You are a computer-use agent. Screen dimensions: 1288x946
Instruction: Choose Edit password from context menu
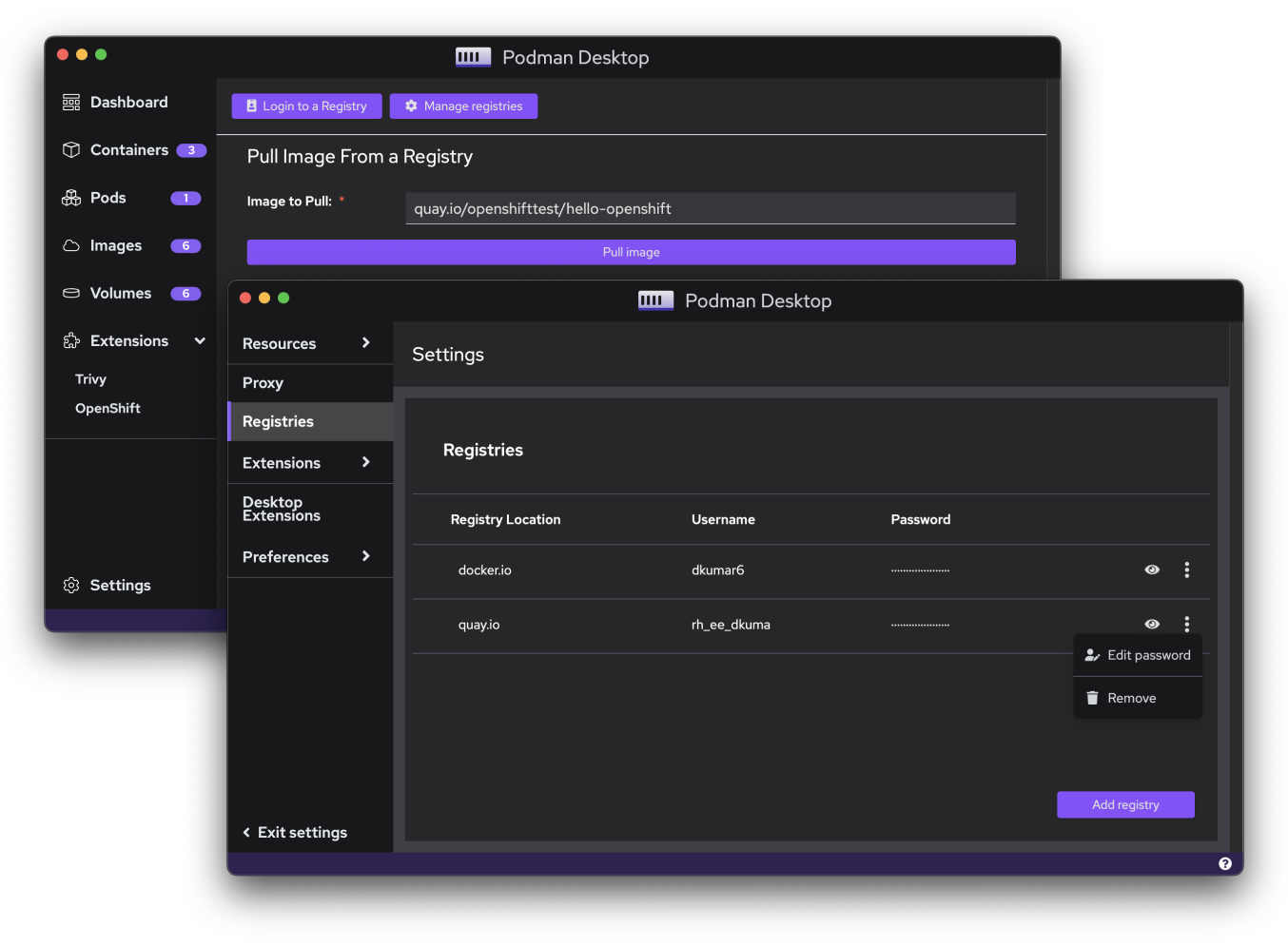point(1138,655)
